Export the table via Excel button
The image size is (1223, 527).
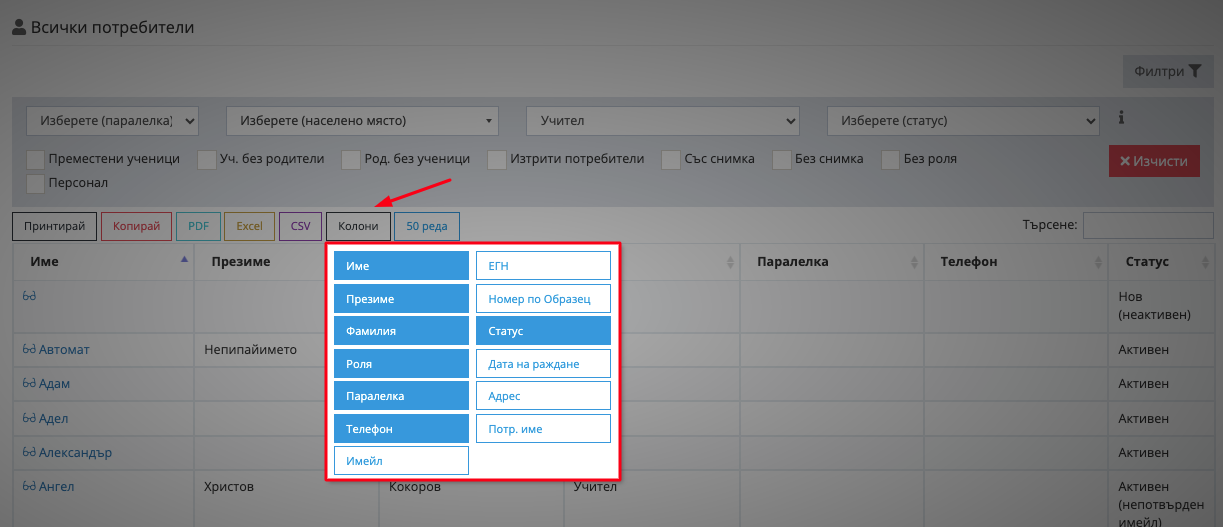click(x=249, y=226)
